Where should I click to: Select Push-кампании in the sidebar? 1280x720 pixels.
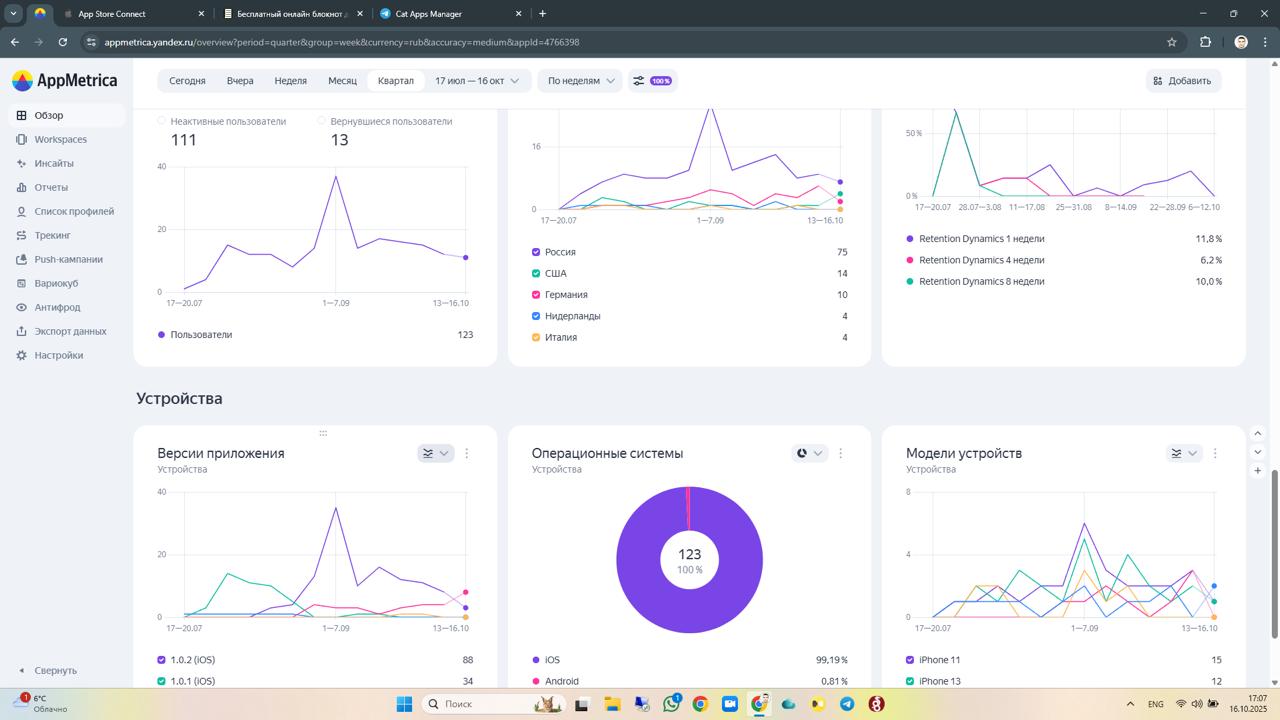point(66,259)
